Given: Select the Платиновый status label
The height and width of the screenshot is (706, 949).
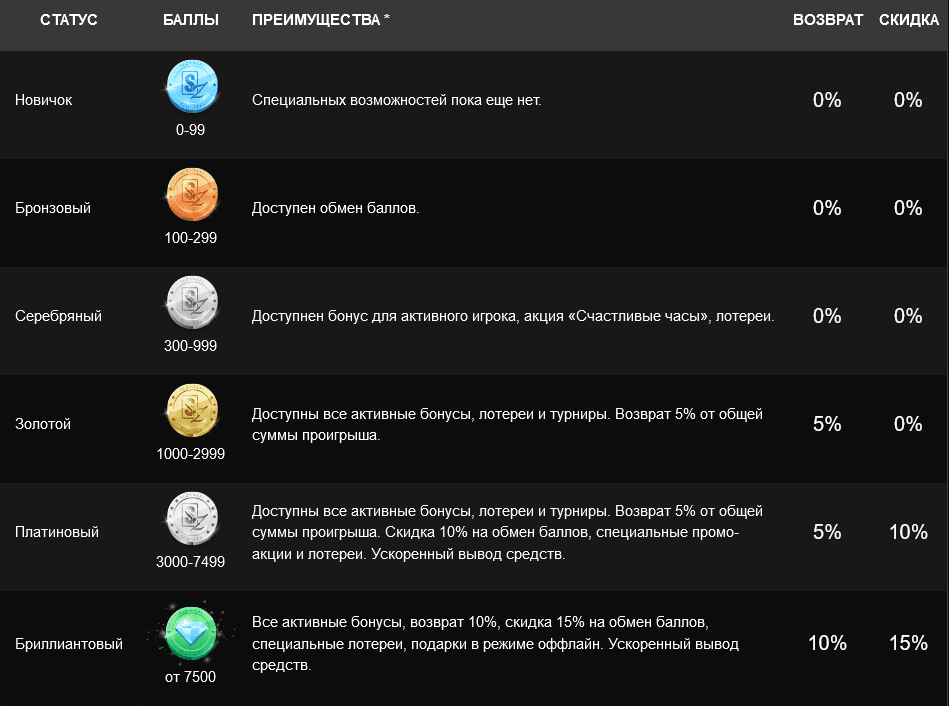Looking at the screenshot, I should pos(57,532).
